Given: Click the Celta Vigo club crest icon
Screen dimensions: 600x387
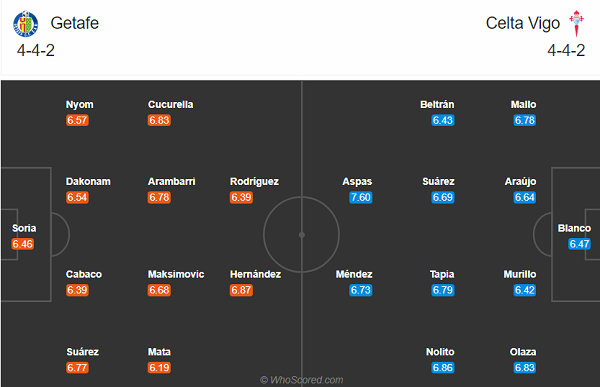Looking at the screenshot, I should coord(576,23).
